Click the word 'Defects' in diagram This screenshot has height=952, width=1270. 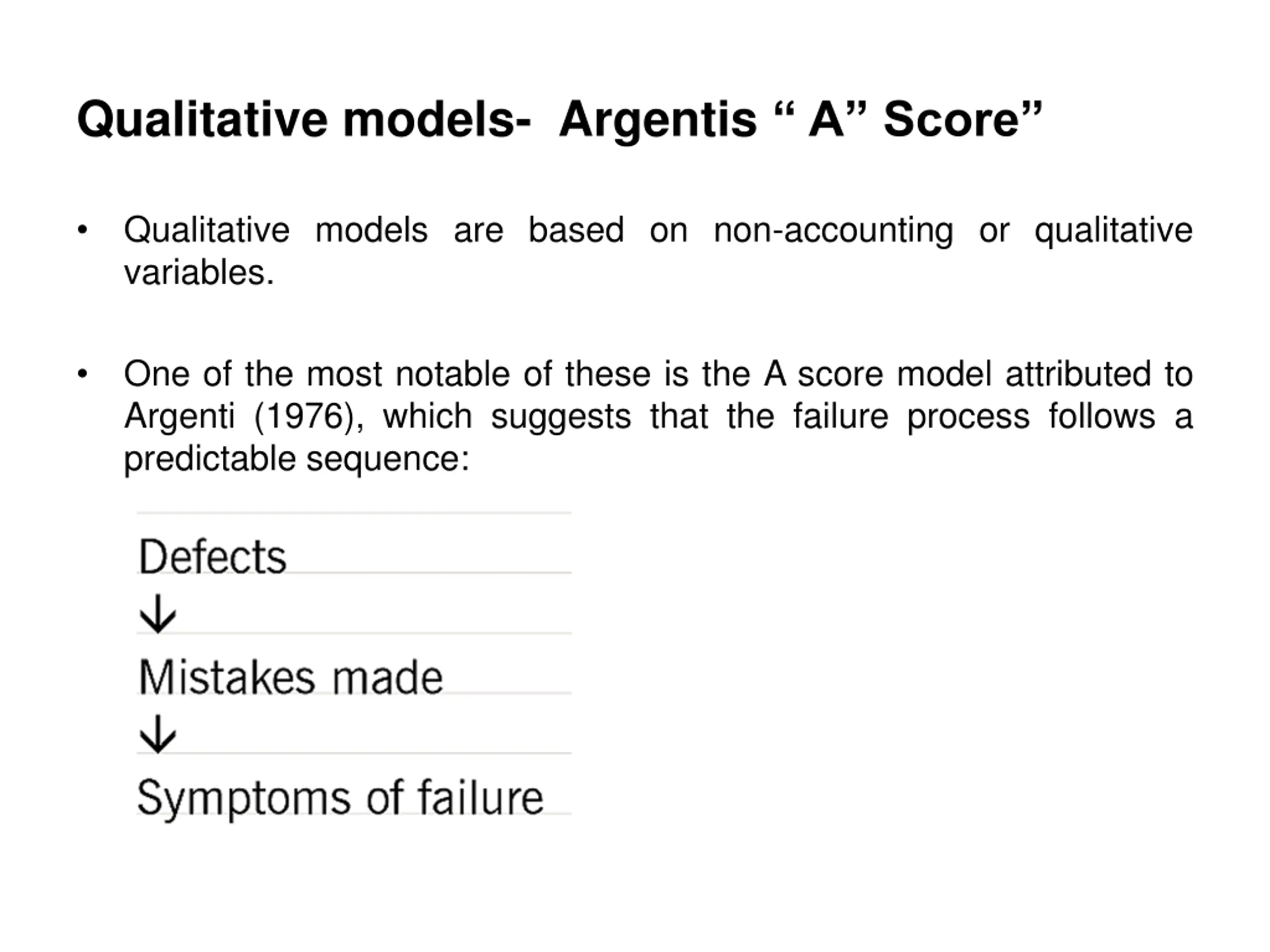[212, 557]
